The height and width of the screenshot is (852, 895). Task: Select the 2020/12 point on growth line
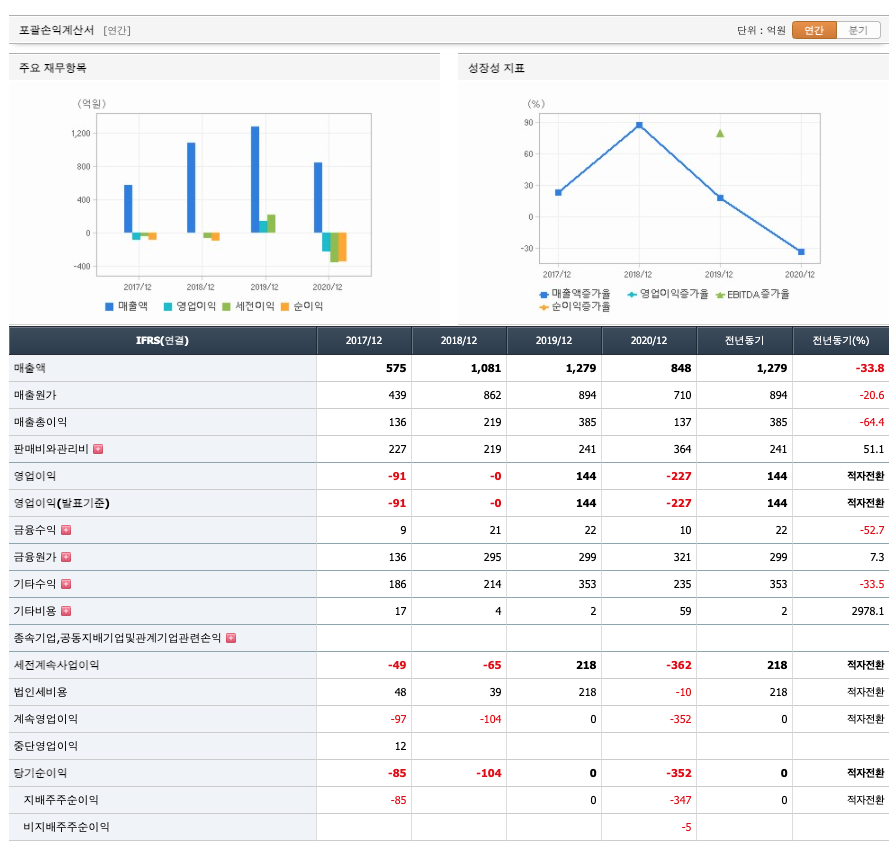point(801,252)
